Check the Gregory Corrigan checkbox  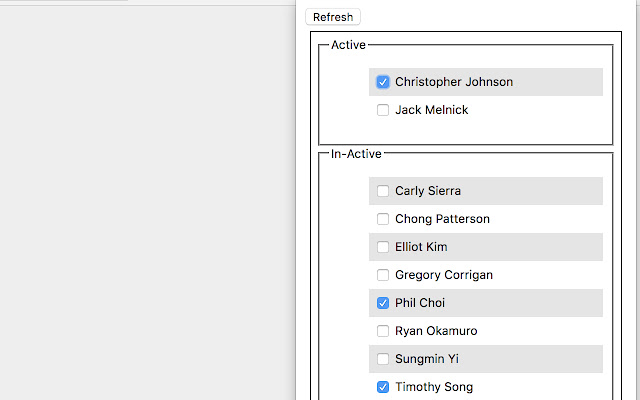tap(383, 275)
